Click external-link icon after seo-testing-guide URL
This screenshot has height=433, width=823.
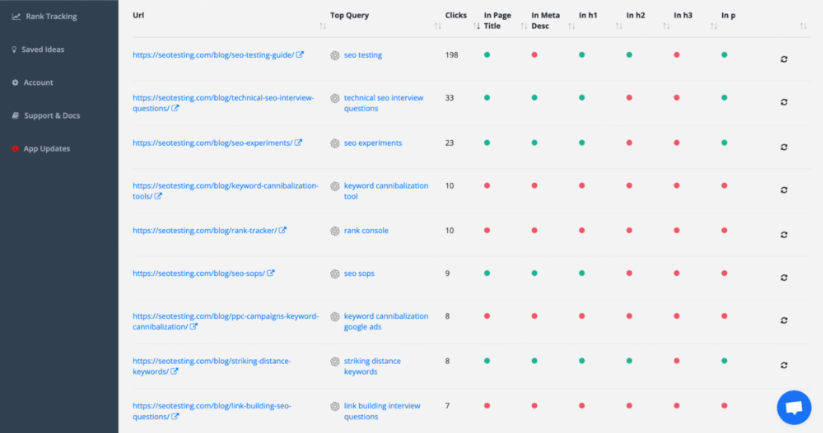click(x=300, y=55)
